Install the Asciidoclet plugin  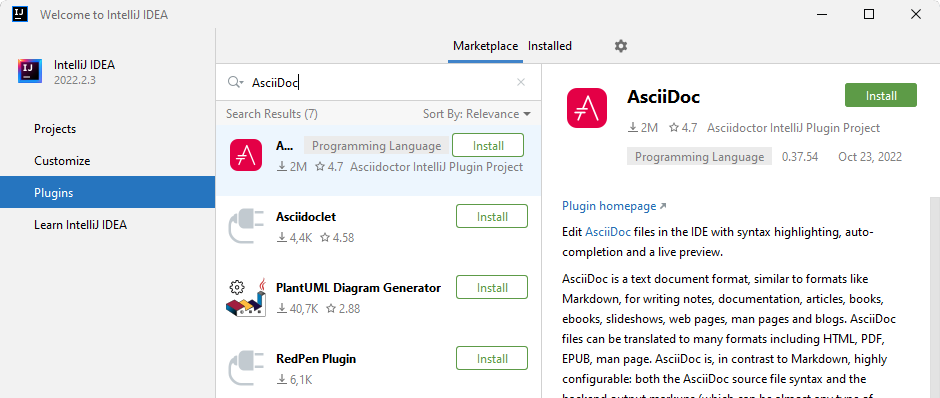coord(492,216)
